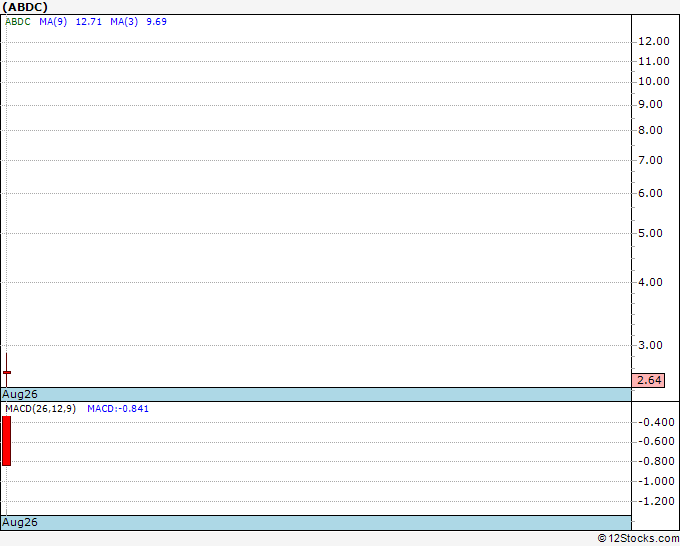Select the MA(3) legend label

point(124,22)
